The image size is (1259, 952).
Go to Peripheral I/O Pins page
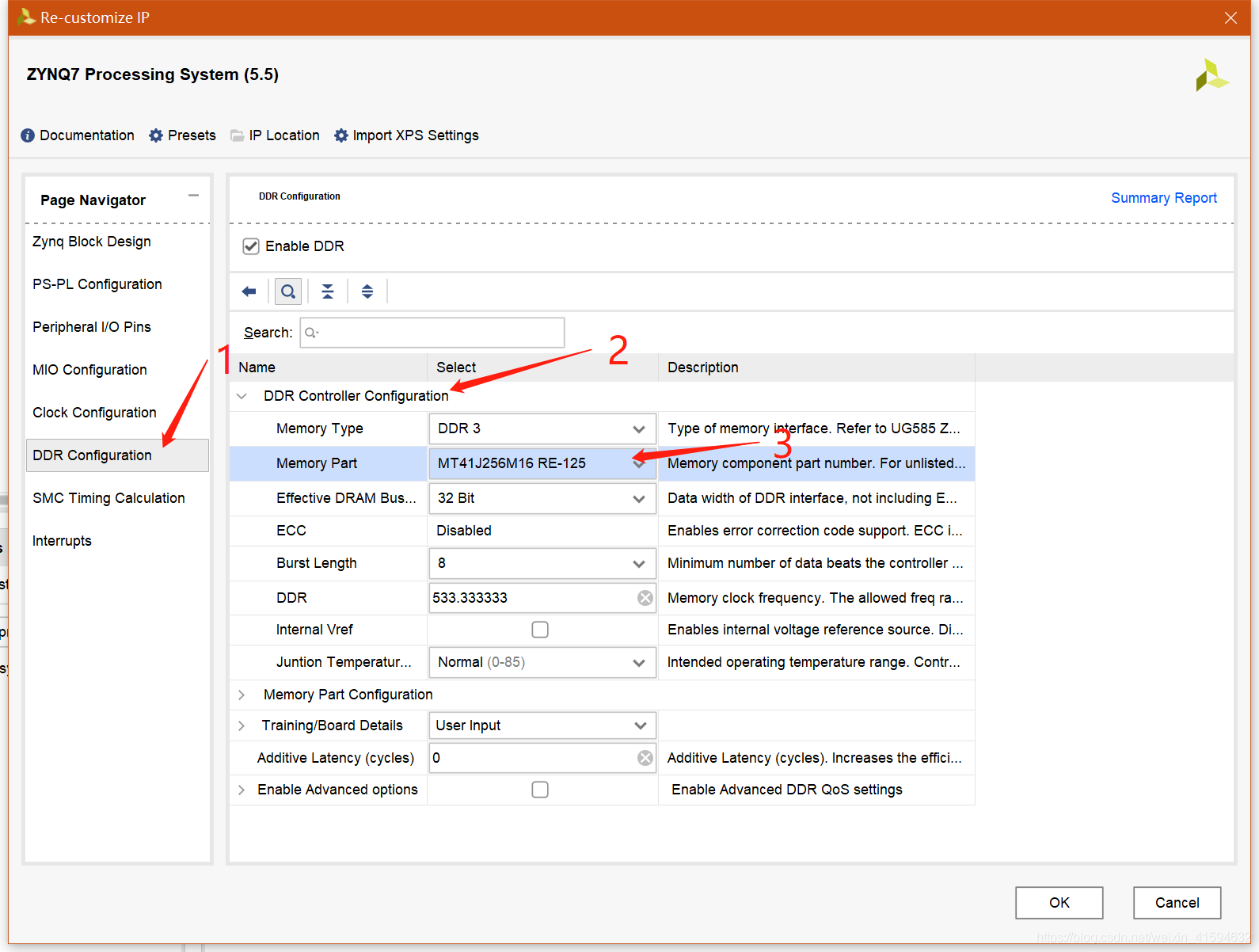pyautogui.click(x=92, y=327)
